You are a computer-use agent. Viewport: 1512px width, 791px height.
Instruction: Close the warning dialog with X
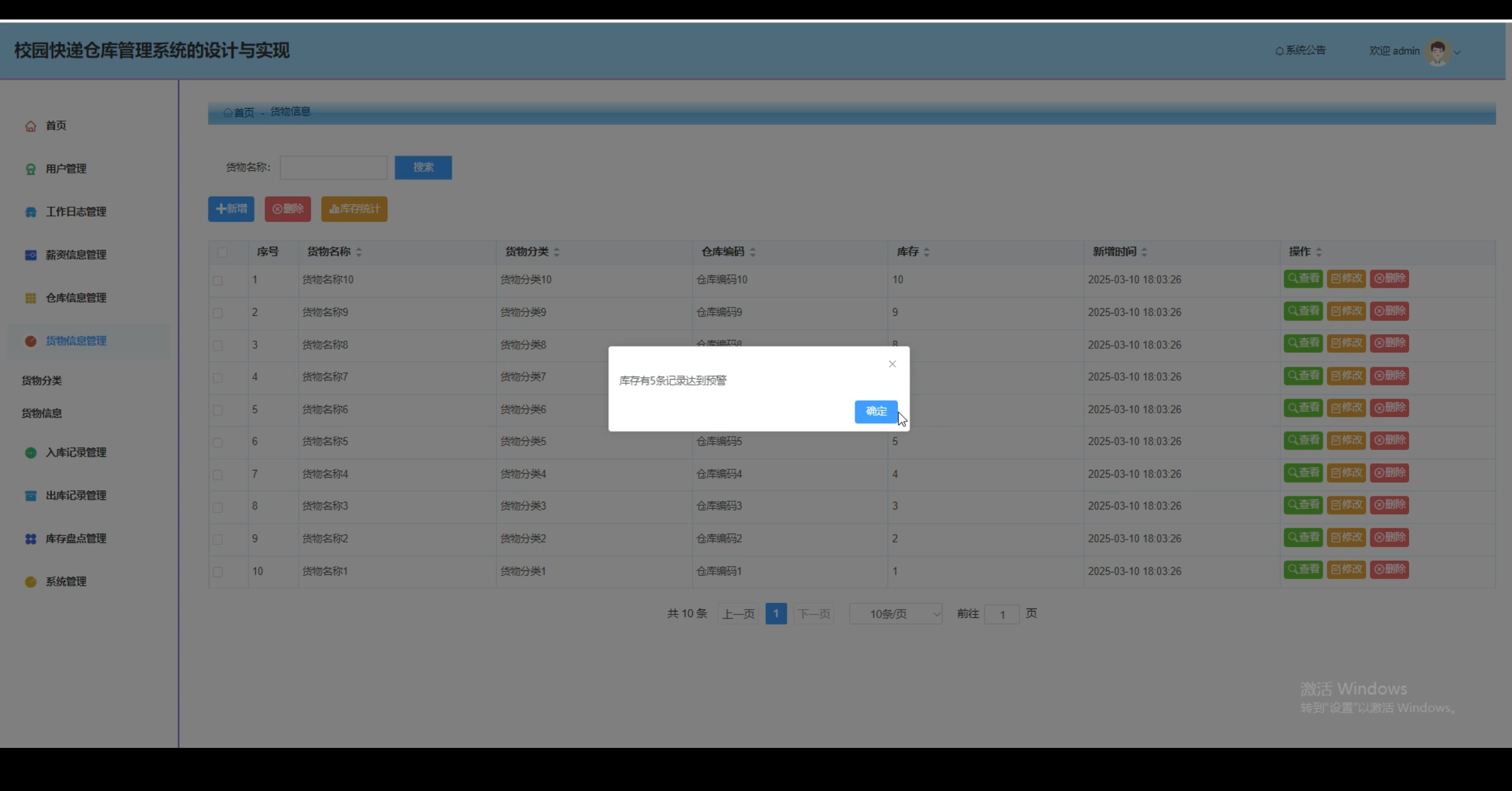pyautogui.click(x=892, y=364)
